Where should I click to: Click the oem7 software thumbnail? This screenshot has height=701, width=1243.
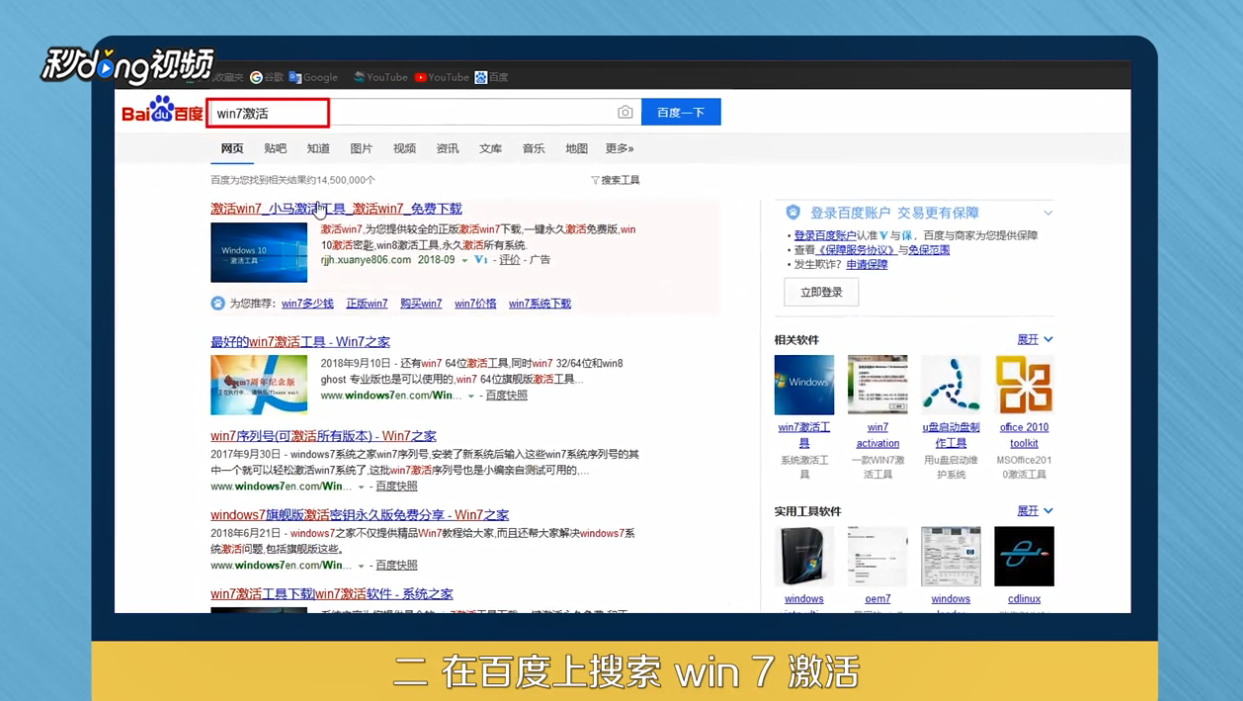pyautogui.click(x=877, y=556)
